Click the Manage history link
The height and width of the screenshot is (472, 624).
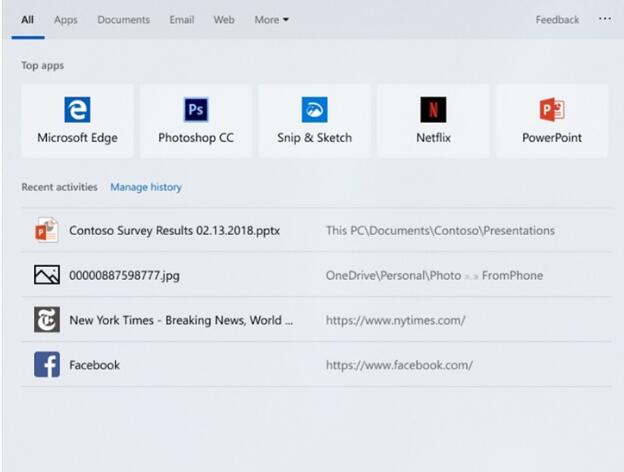(146, 187)
